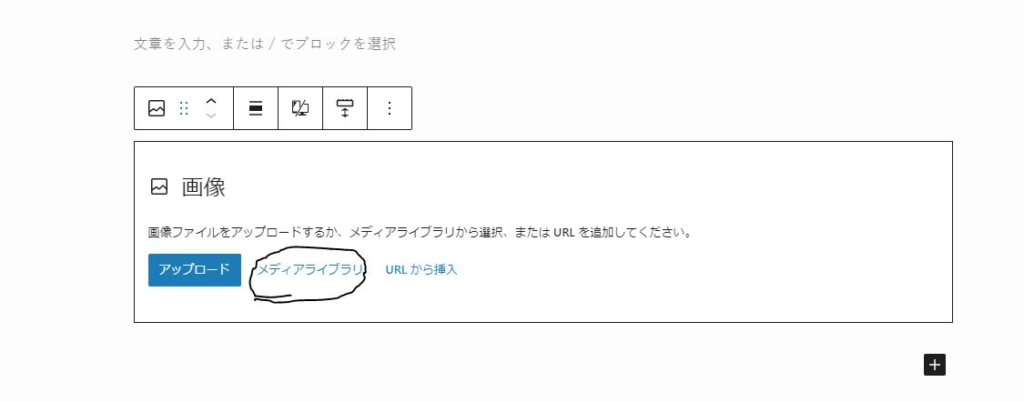Move the image block up
The width and height of the screenshot is (1024, 402).
pyautogui.click(x=210, y=101)
